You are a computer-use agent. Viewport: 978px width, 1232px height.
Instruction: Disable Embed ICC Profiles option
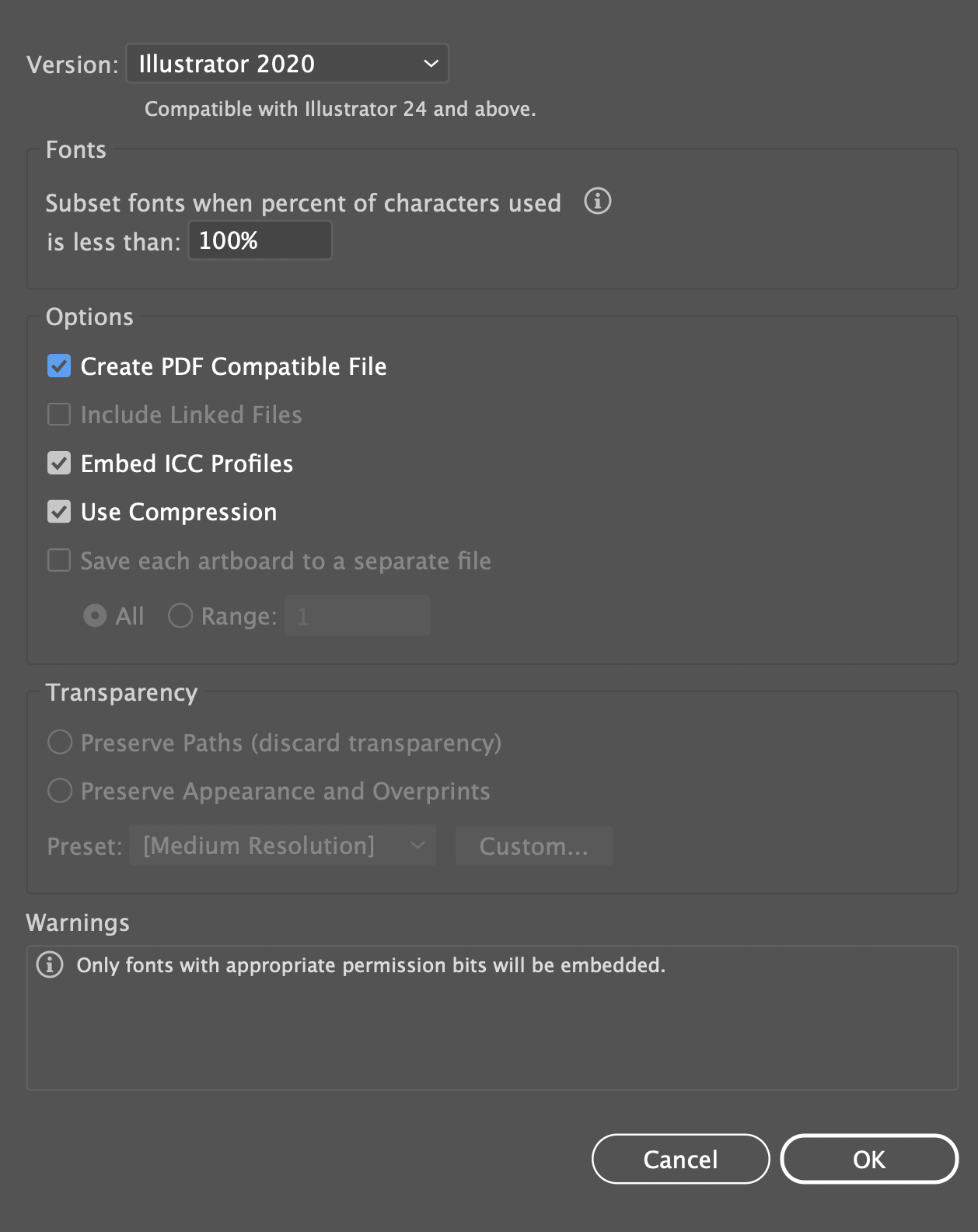[59, 464]
